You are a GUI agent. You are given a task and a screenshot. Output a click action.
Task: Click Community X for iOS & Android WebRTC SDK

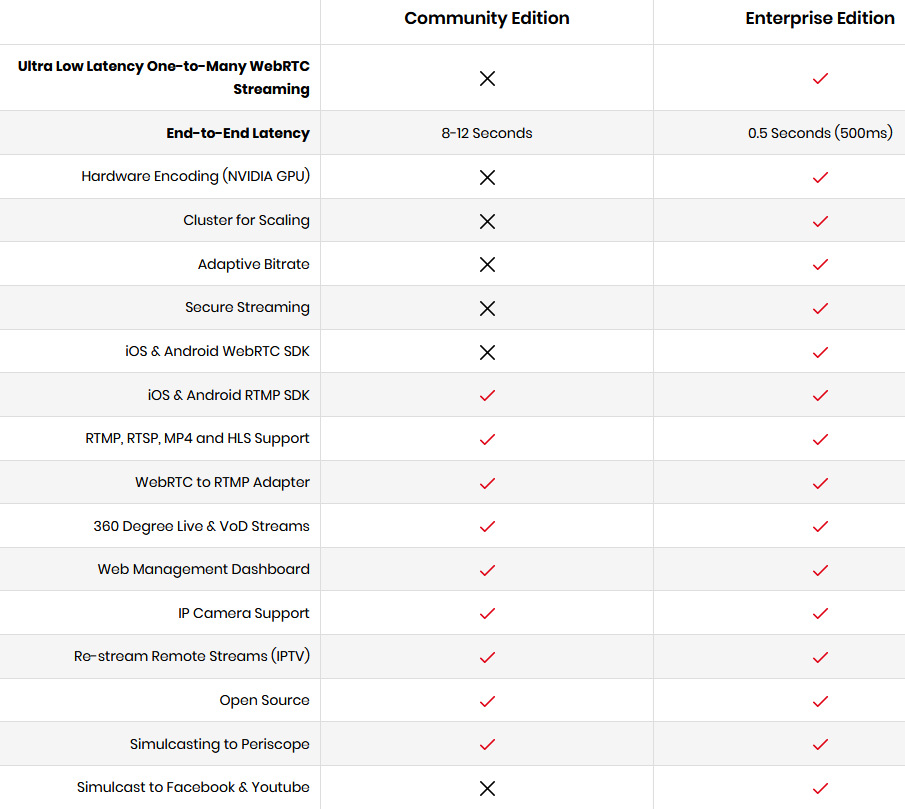click(487, 352)
